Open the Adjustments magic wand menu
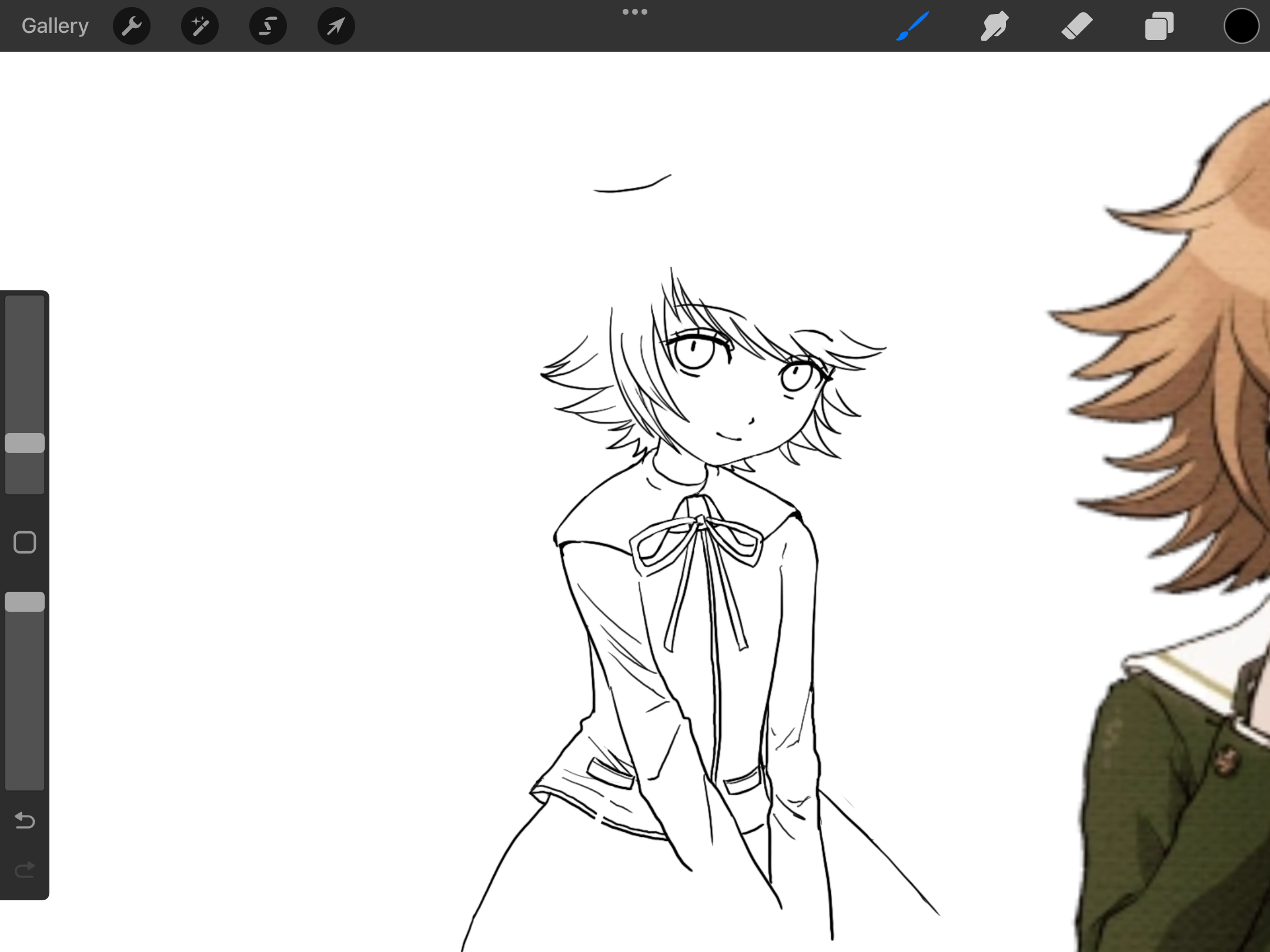The image size is (1270, 952). pyautogui.click(x=200, y=26)
